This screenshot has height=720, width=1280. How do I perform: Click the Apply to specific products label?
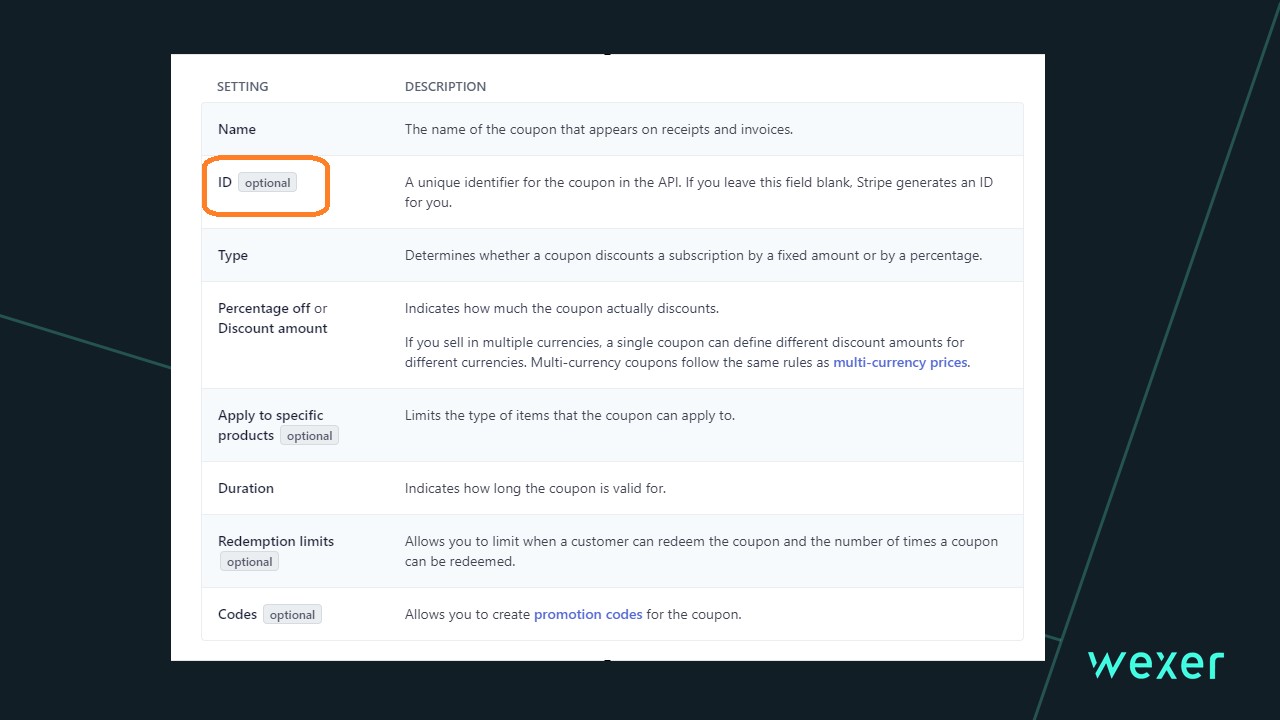coord(270,415)
